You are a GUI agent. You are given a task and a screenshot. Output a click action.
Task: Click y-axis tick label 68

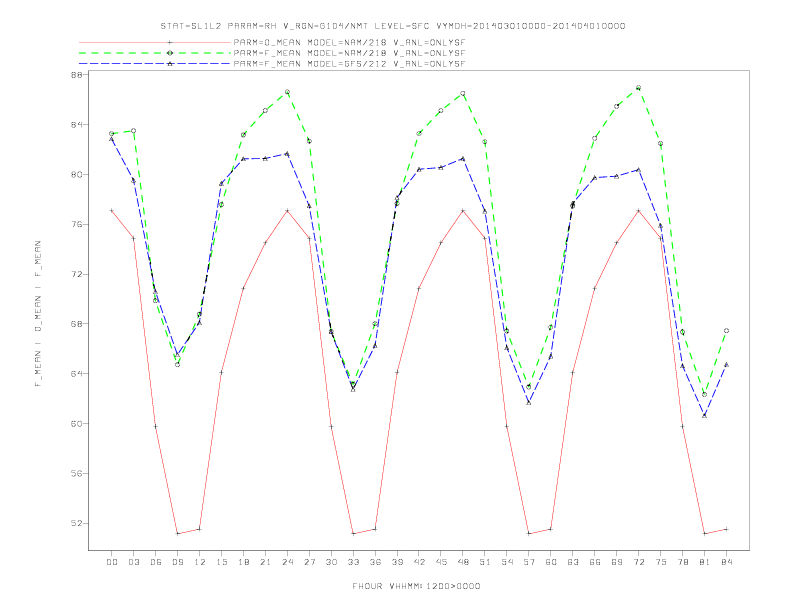click(x=79, y=324)
